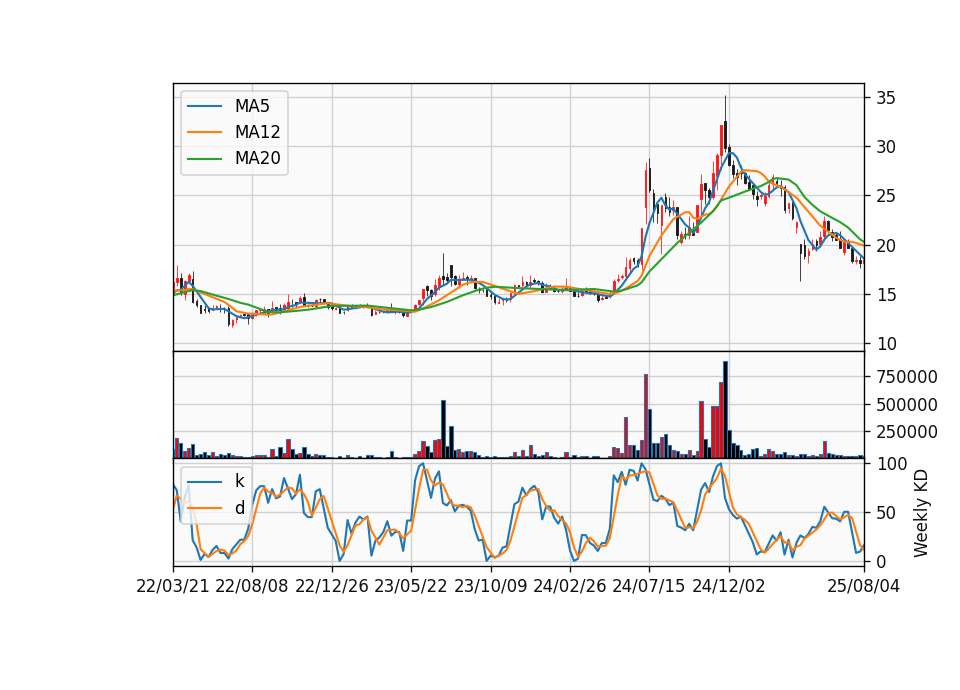Viewport: 960px width, 690px height.
Task: Click the 20 price axis tick label
Action: (886, 246)
